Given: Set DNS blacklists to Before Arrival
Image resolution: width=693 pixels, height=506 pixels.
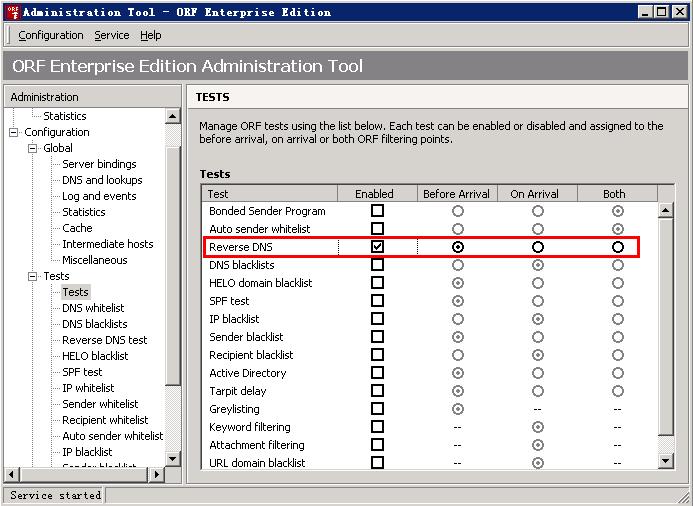Looking at the screenshot, I should (x=458, y=265).
